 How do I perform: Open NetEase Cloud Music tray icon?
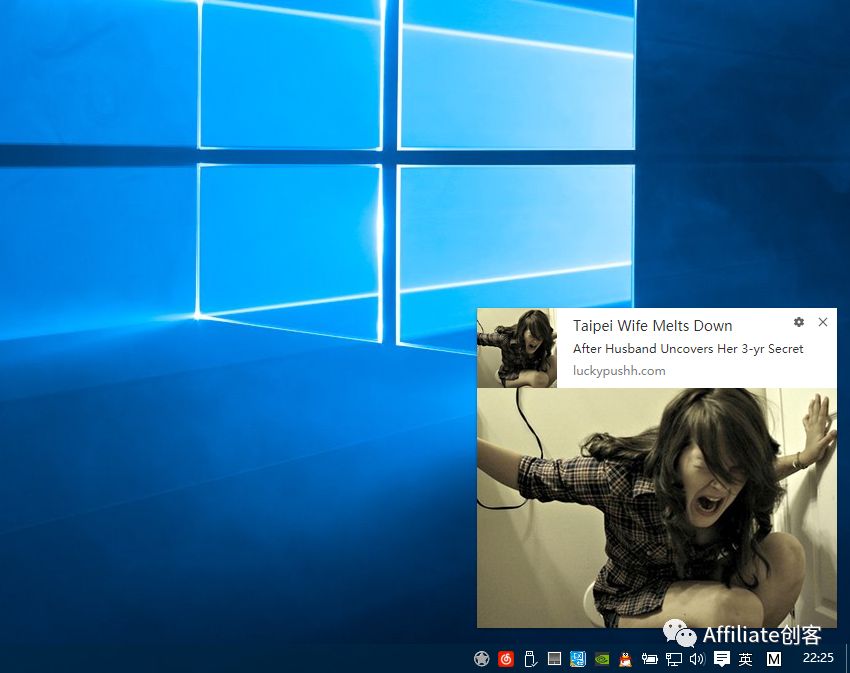point(506,659)
